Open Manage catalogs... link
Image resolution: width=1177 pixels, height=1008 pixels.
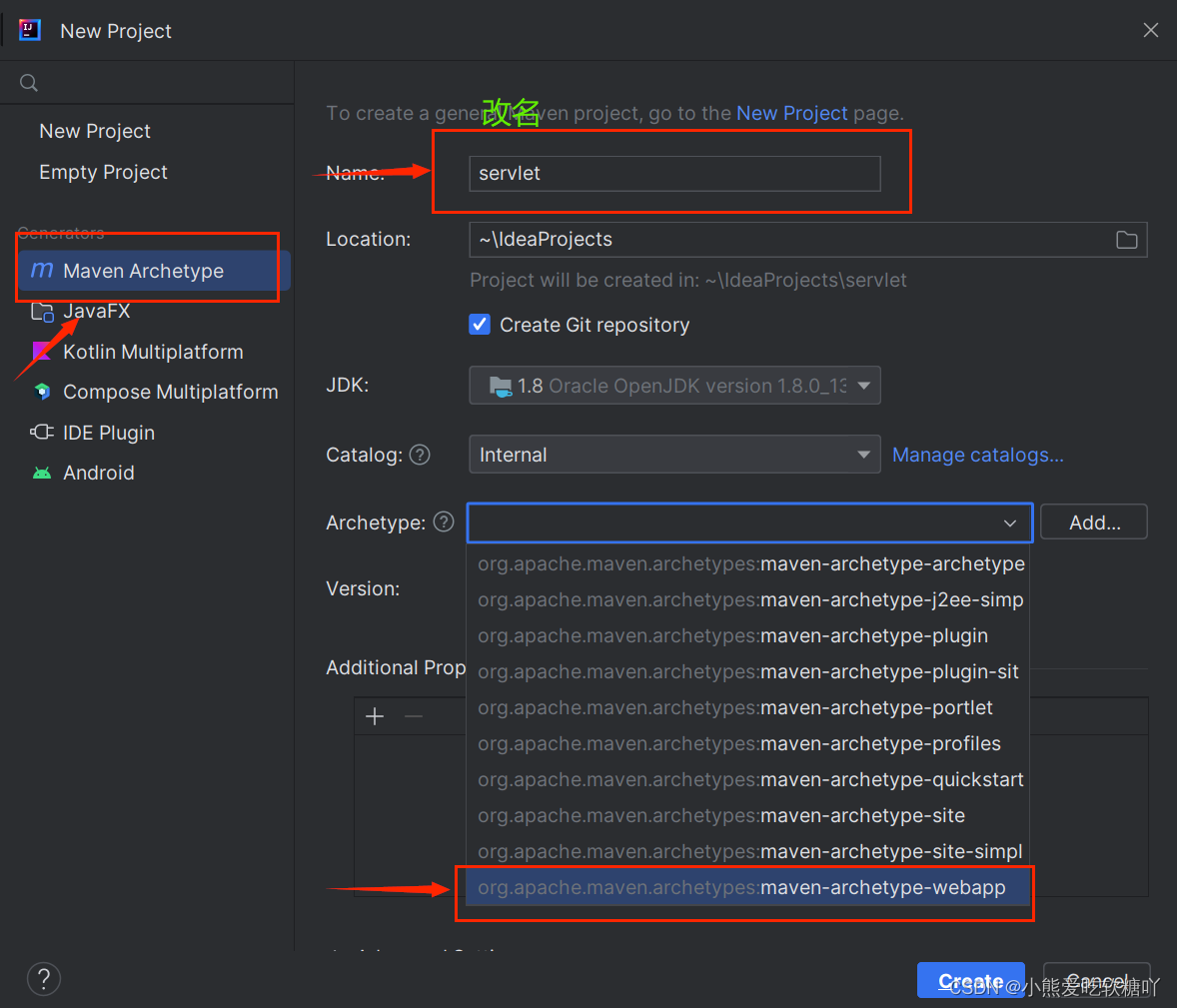pos(977,455)
